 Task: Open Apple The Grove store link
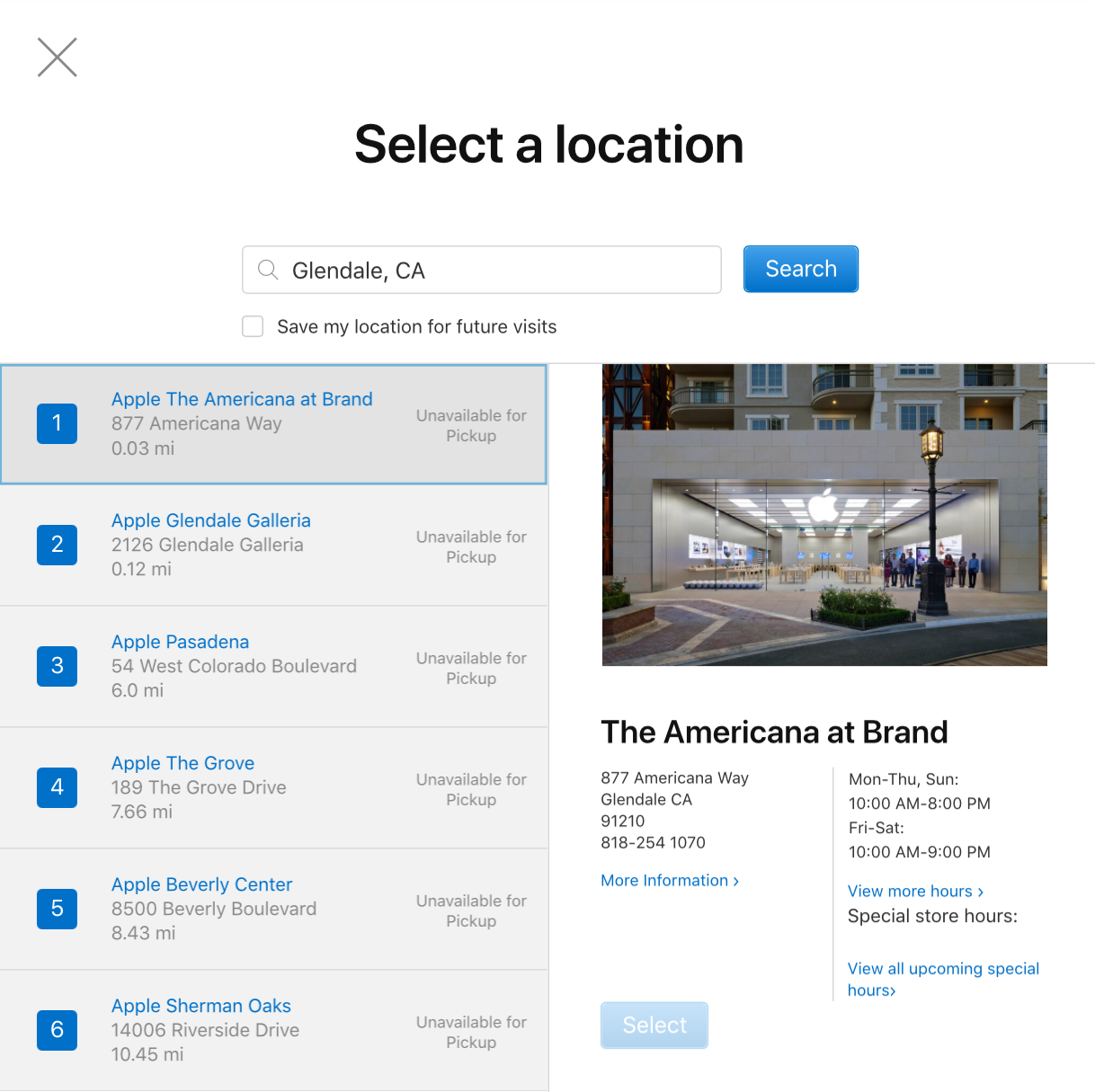pos(182,763)
